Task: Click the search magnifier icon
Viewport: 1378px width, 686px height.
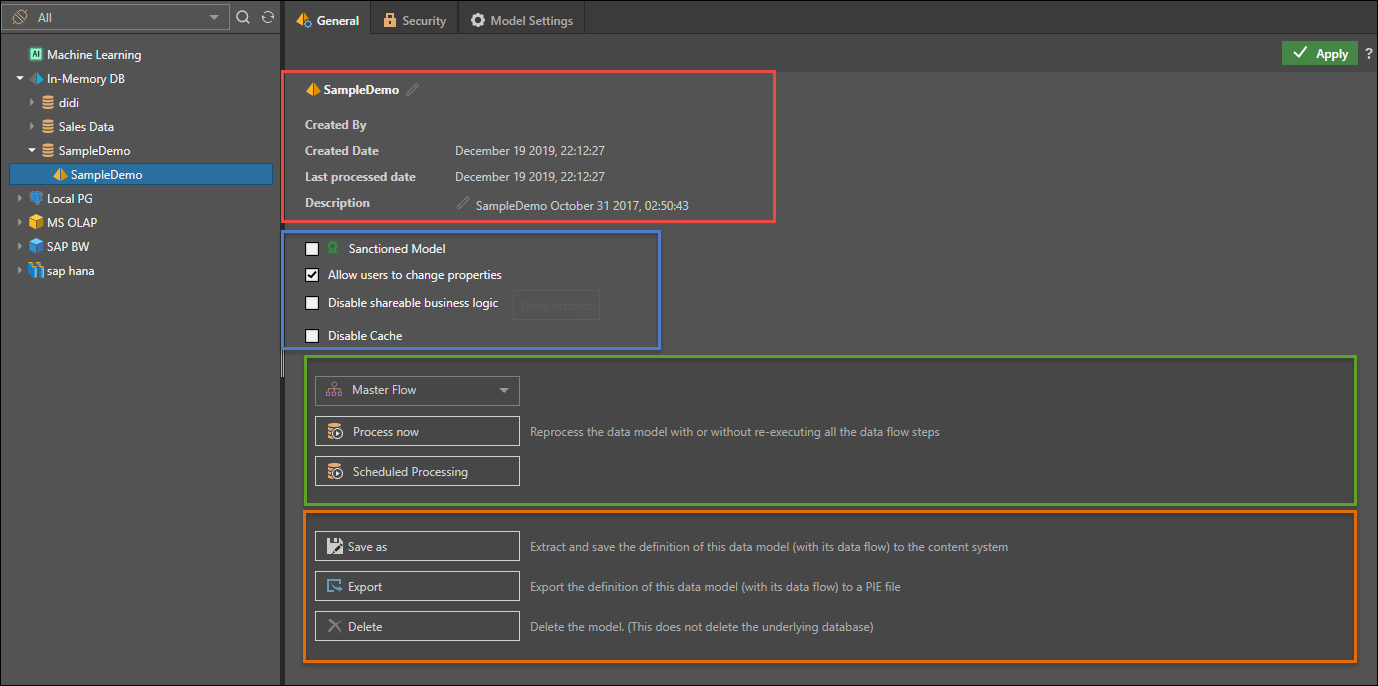Action: 243,17
